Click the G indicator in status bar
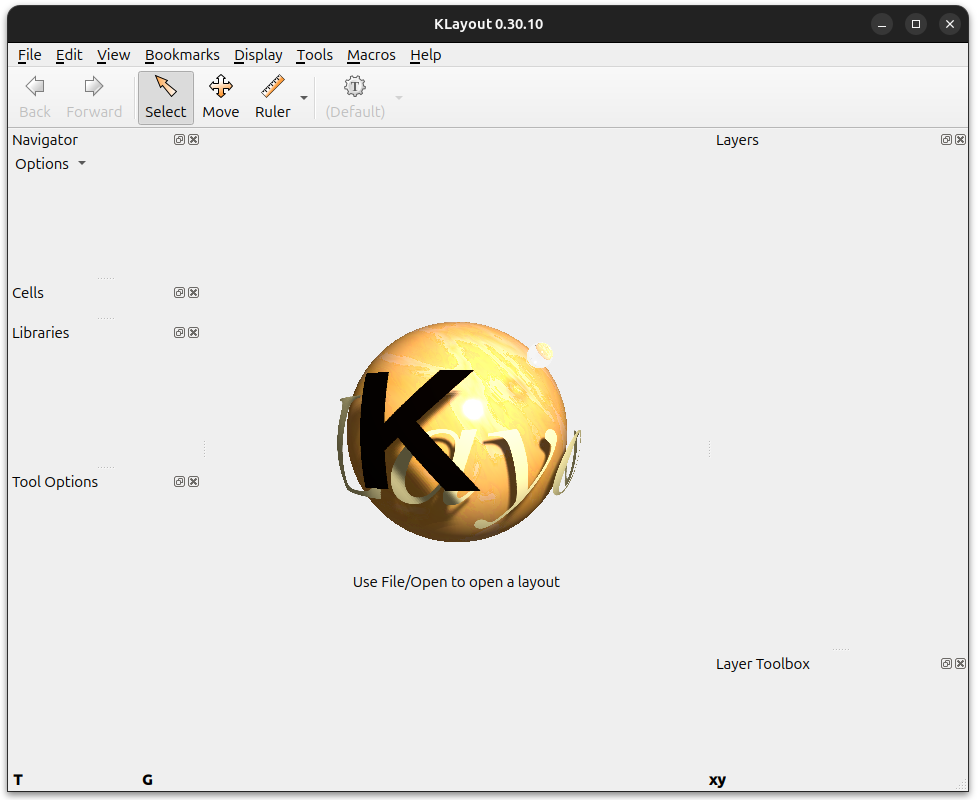 [147, 779]
